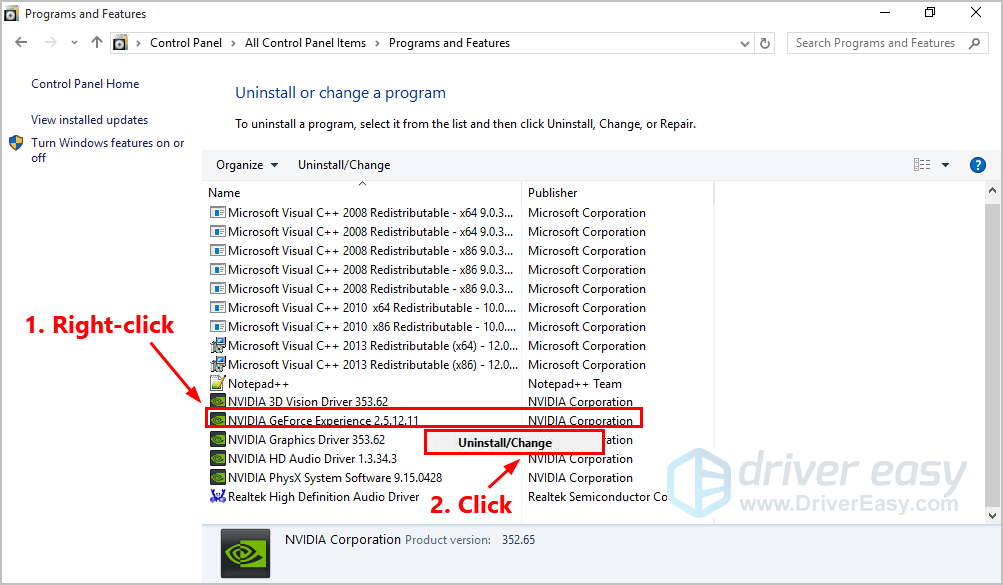This screenshot has height=585, width=1003.
Task: Click the vertical scrollbar thumb
Action: 992,353
